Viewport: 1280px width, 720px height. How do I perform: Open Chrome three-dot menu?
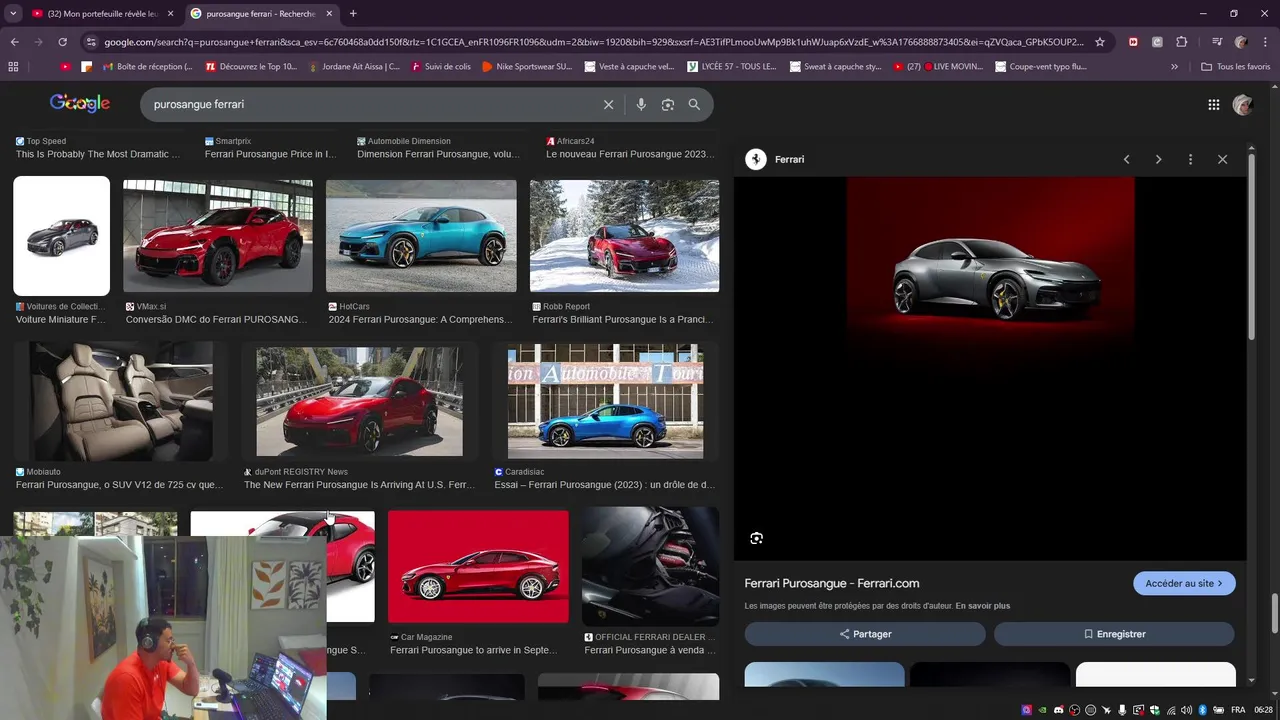pyautogui.click(x=1265, y=42)
